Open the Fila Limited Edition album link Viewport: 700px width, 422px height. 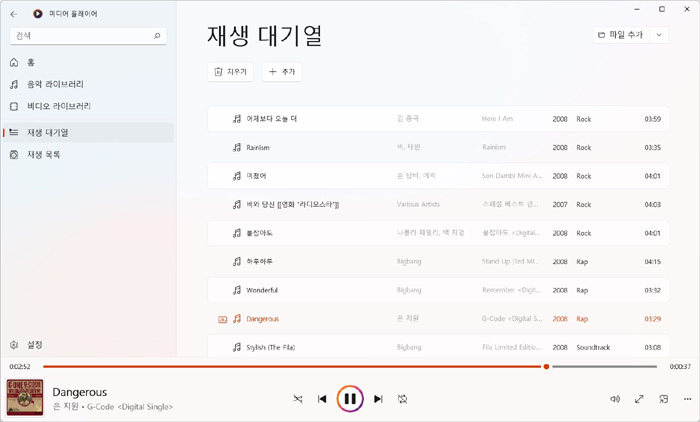tap(512, 347)
